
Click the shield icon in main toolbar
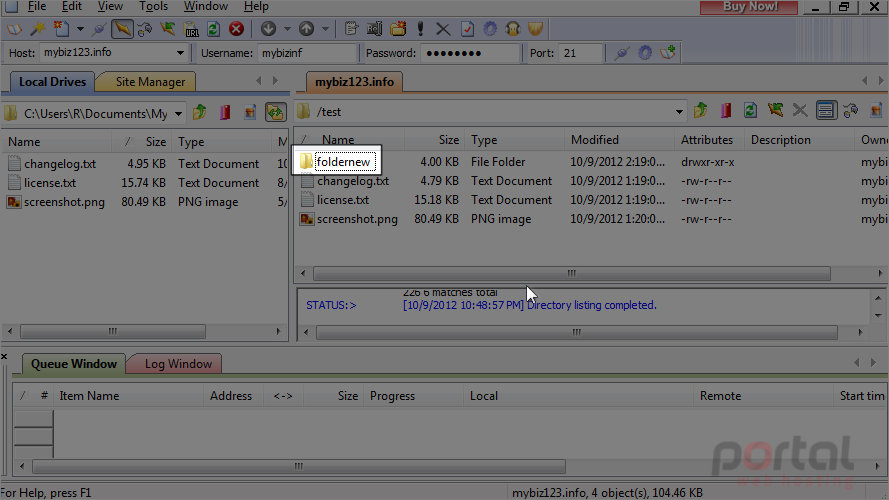[x=535, y=29]
